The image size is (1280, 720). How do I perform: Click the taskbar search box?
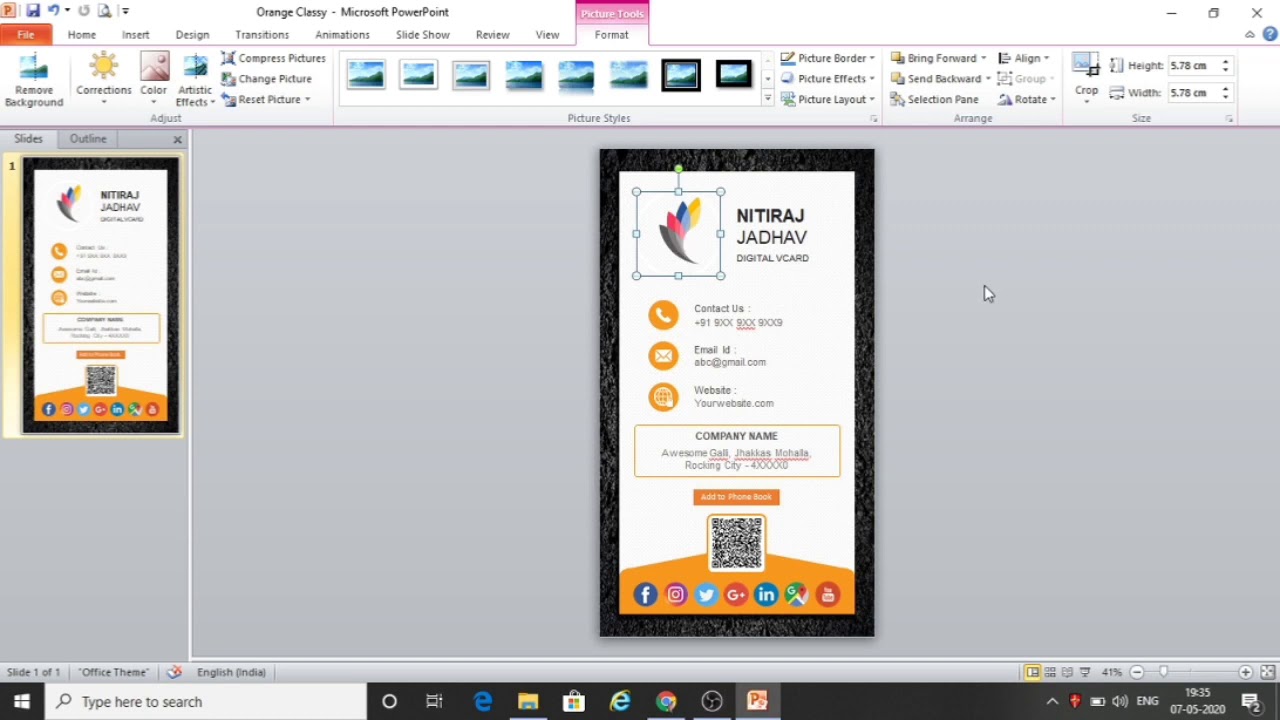(206, 701)
